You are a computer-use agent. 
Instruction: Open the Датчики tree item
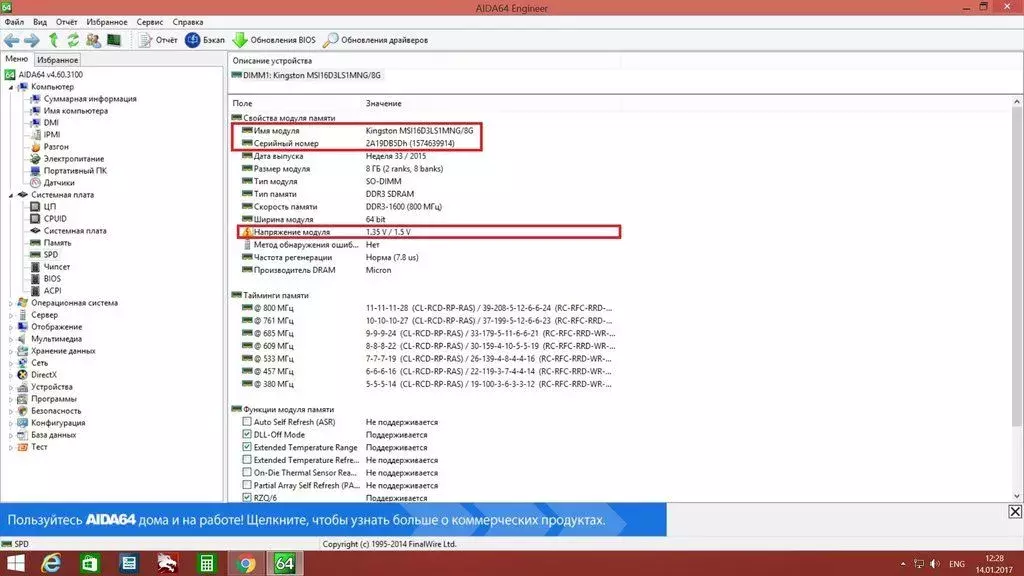pyautogui.click(x=59, y=183)
